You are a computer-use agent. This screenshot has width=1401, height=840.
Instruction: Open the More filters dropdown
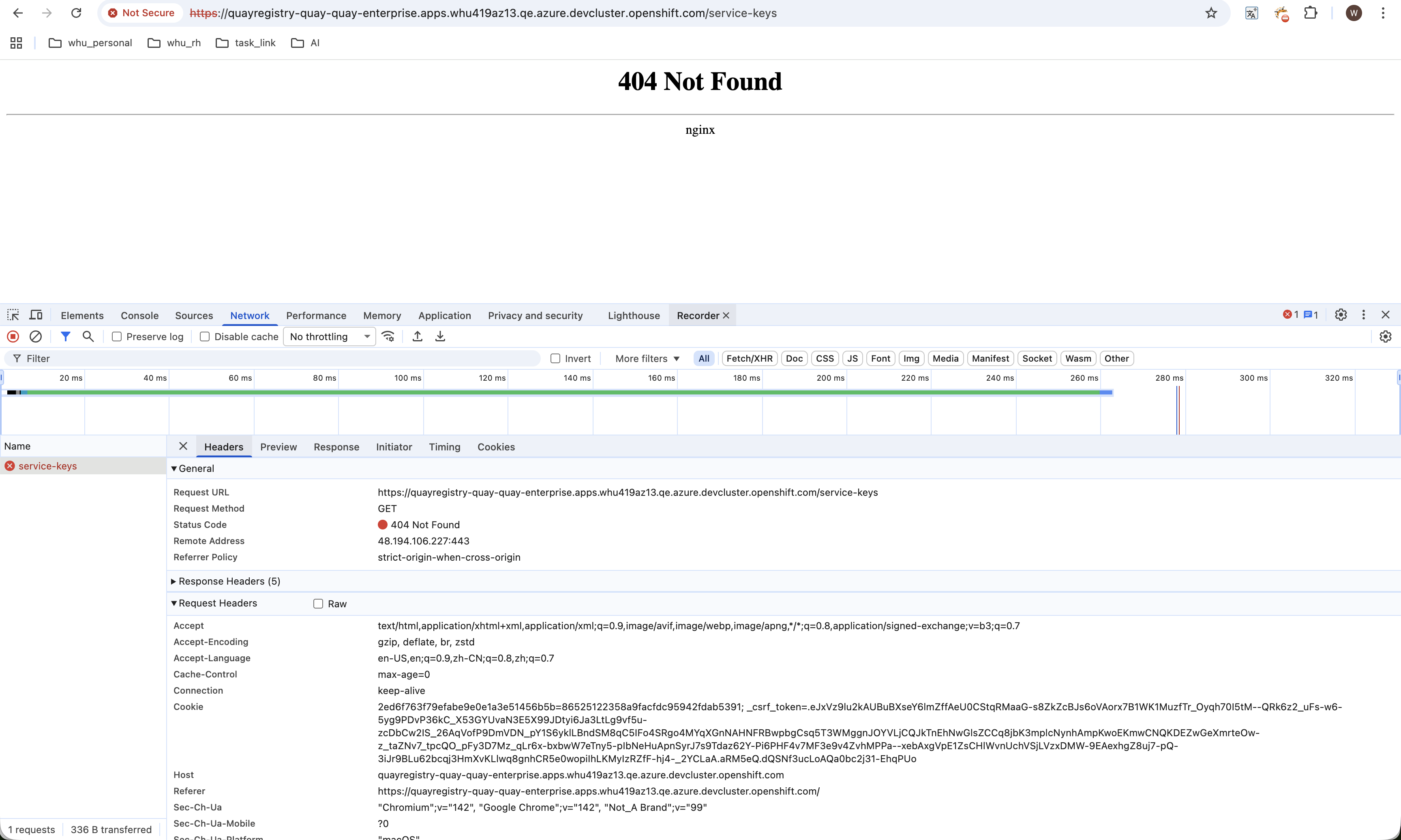coord(647,359)
